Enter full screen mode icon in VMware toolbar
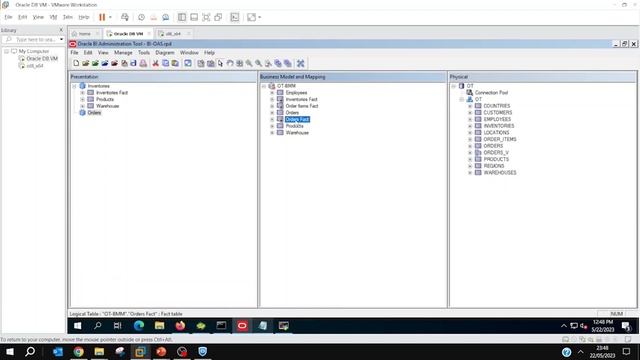 (x=206, y=17)
